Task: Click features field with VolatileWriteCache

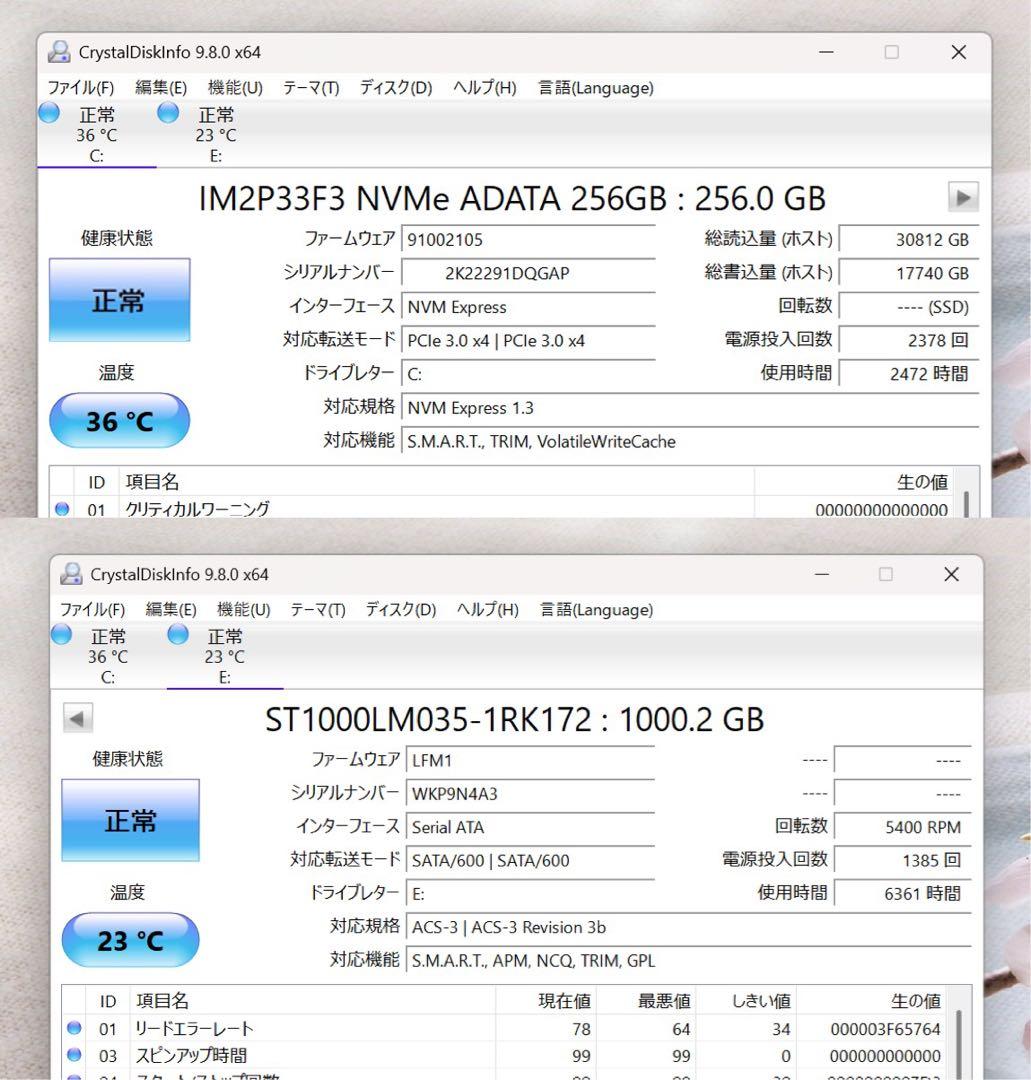Action: pyautogui.click(x=690, y=442)
